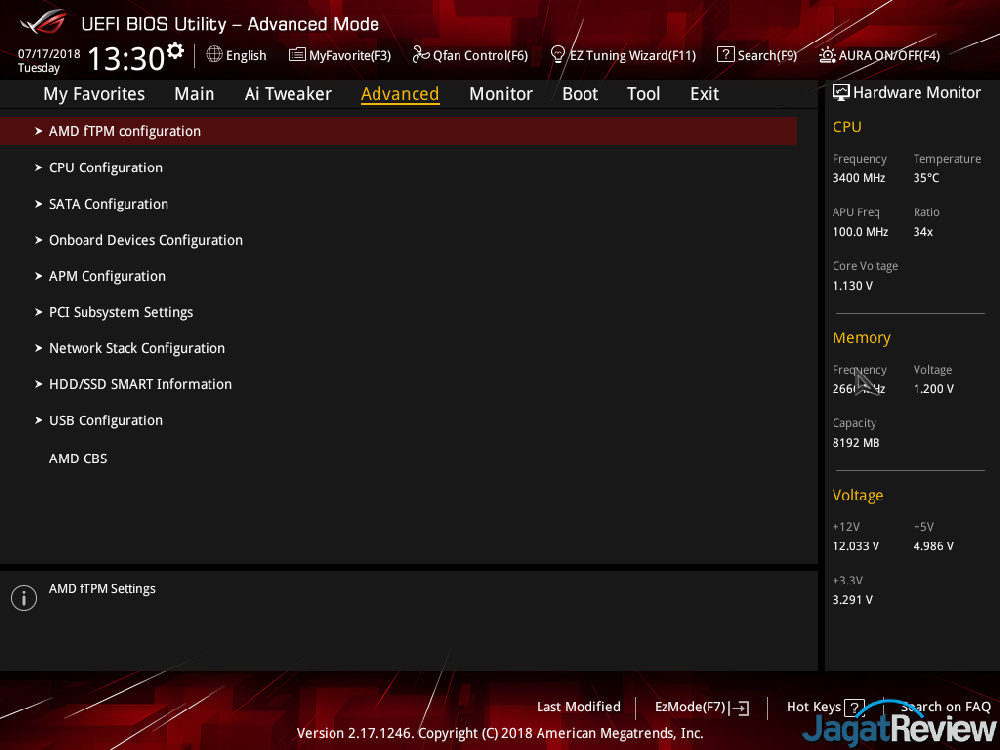Select the Advanced tab
The height and width of the screenshot is (750, 1000).
400,94
